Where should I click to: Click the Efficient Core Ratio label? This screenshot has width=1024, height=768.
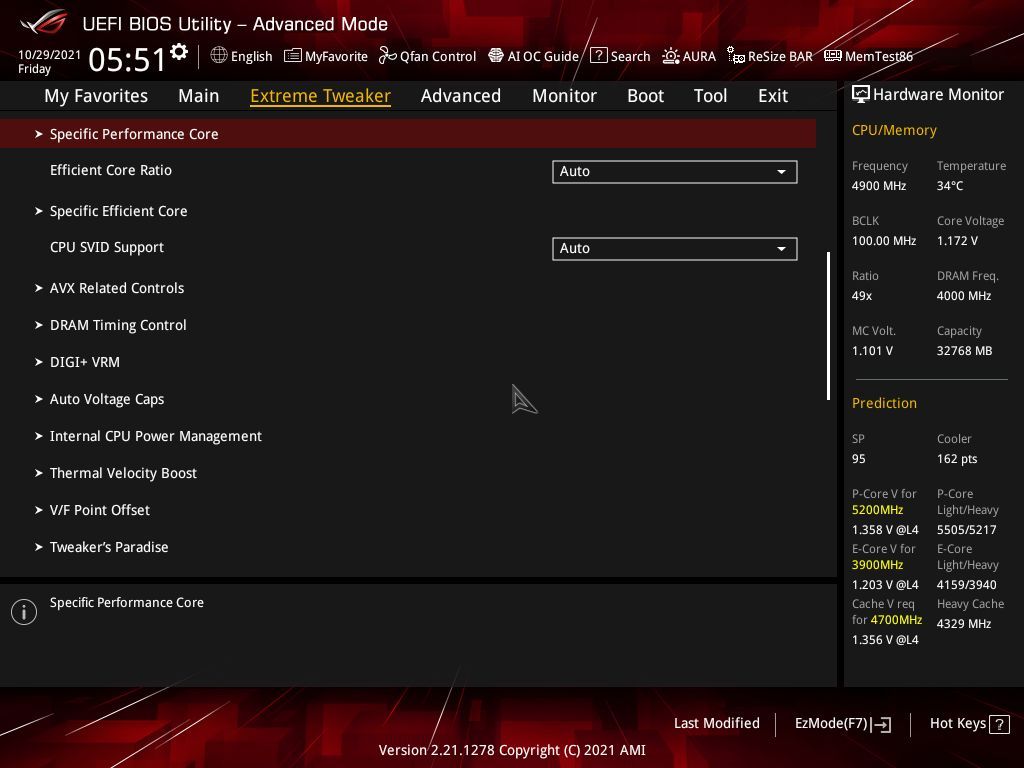click(111, 170)
